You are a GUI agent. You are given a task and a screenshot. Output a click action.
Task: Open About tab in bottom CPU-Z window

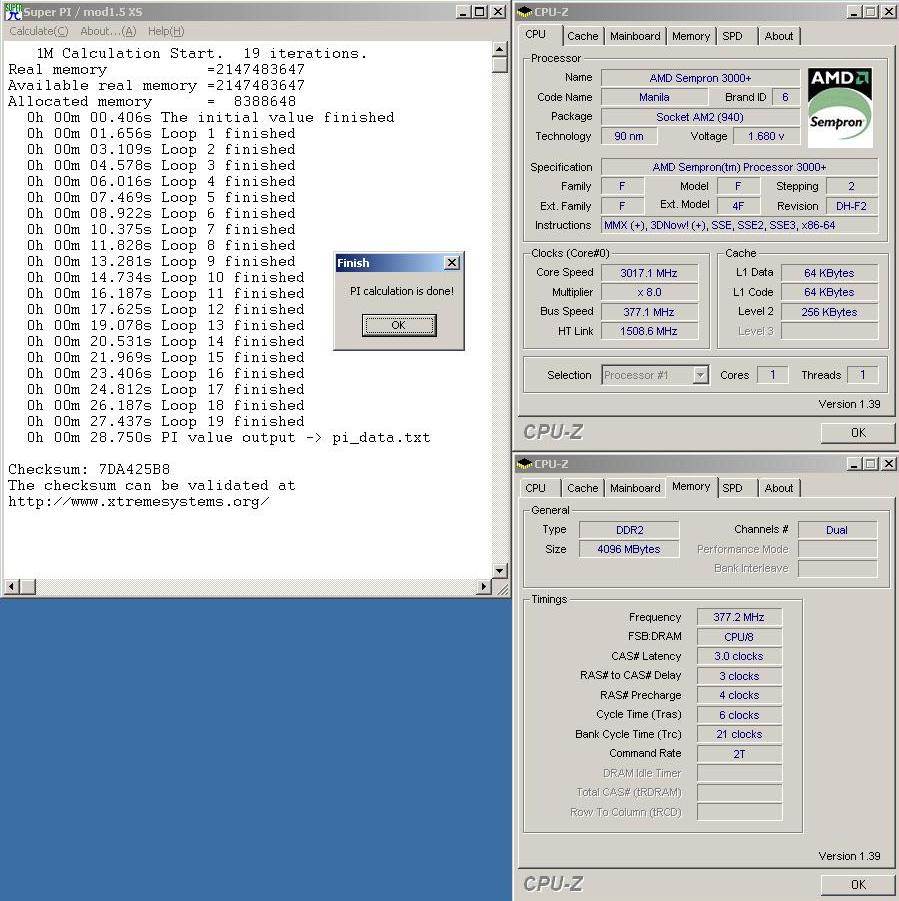778,488
